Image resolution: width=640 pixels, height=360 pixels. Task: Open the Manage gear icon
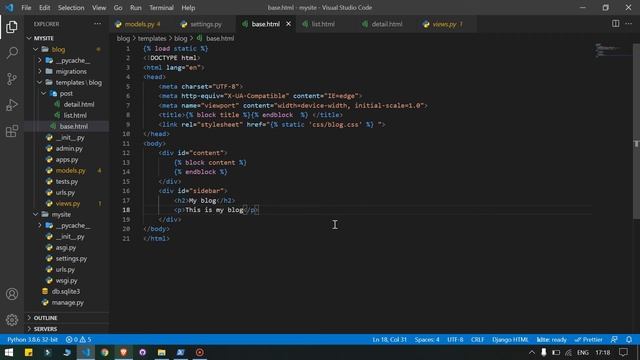point(12,320)
